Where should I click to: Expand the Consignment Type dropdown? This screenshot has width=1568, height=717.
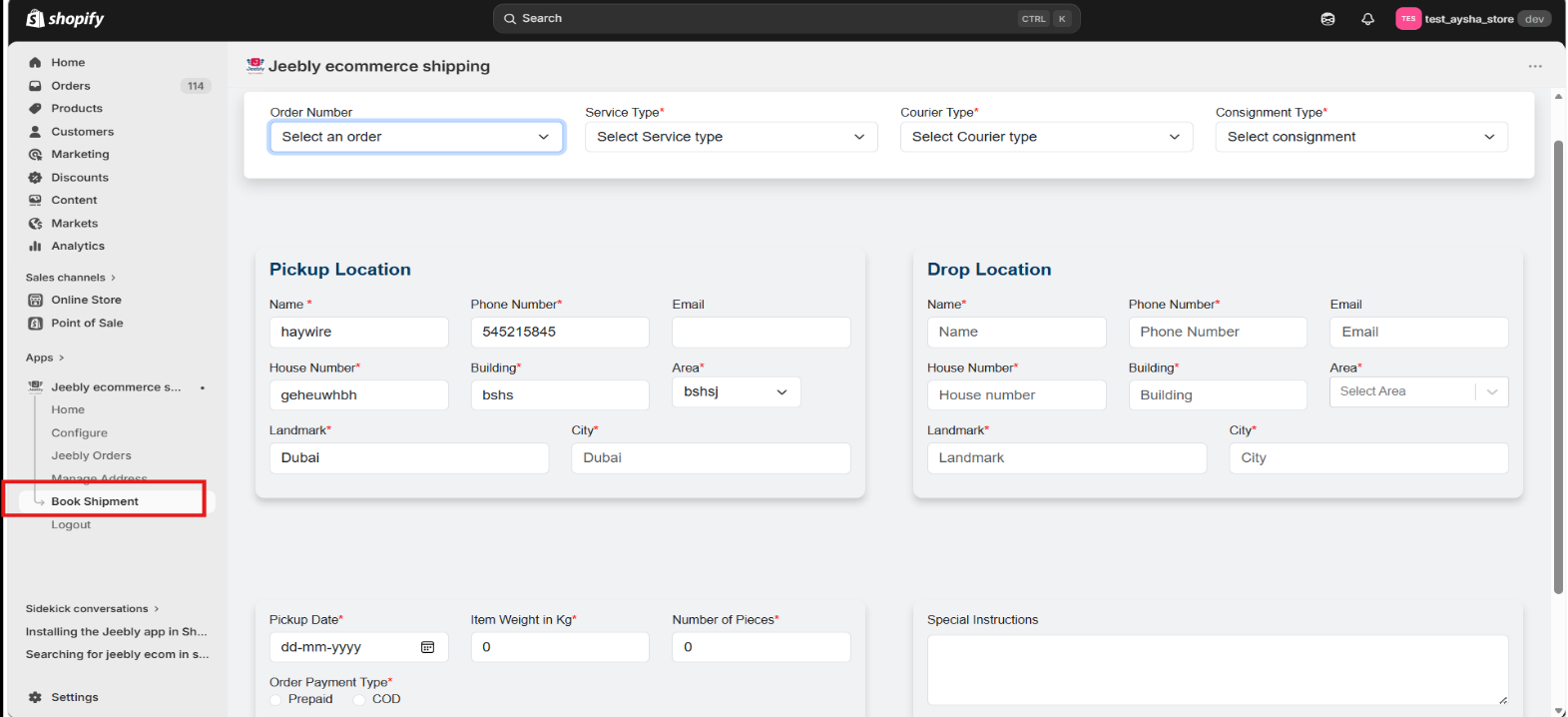[1361, 137]
